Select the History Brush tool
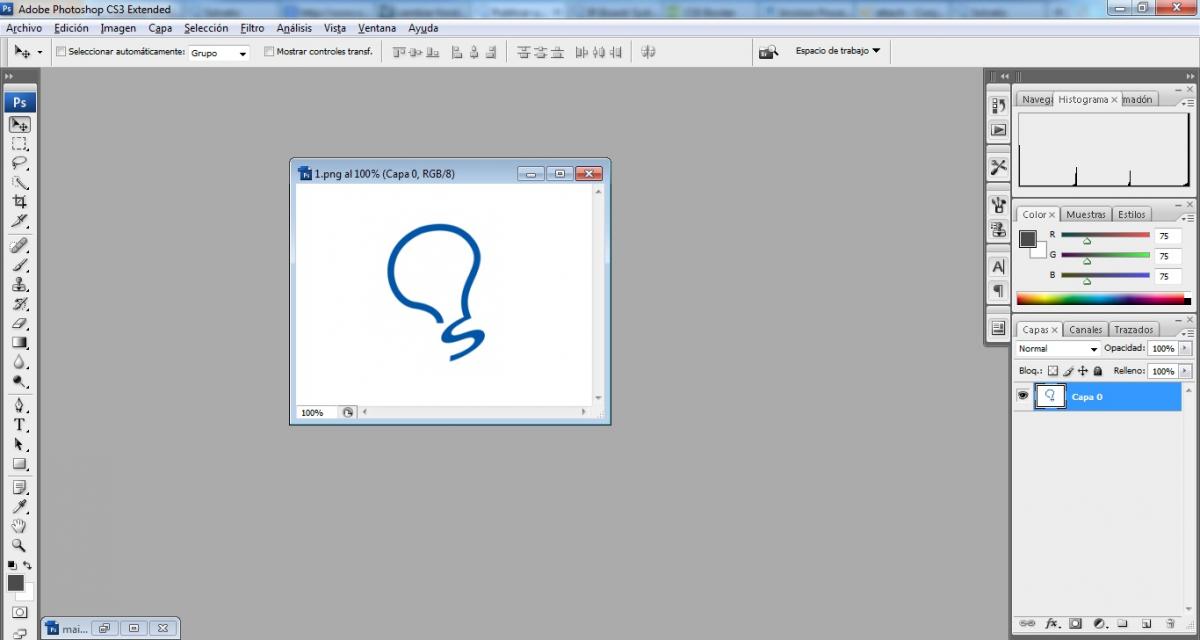The width and height of the screenshot is (1200, 640). tap(19, 304)
